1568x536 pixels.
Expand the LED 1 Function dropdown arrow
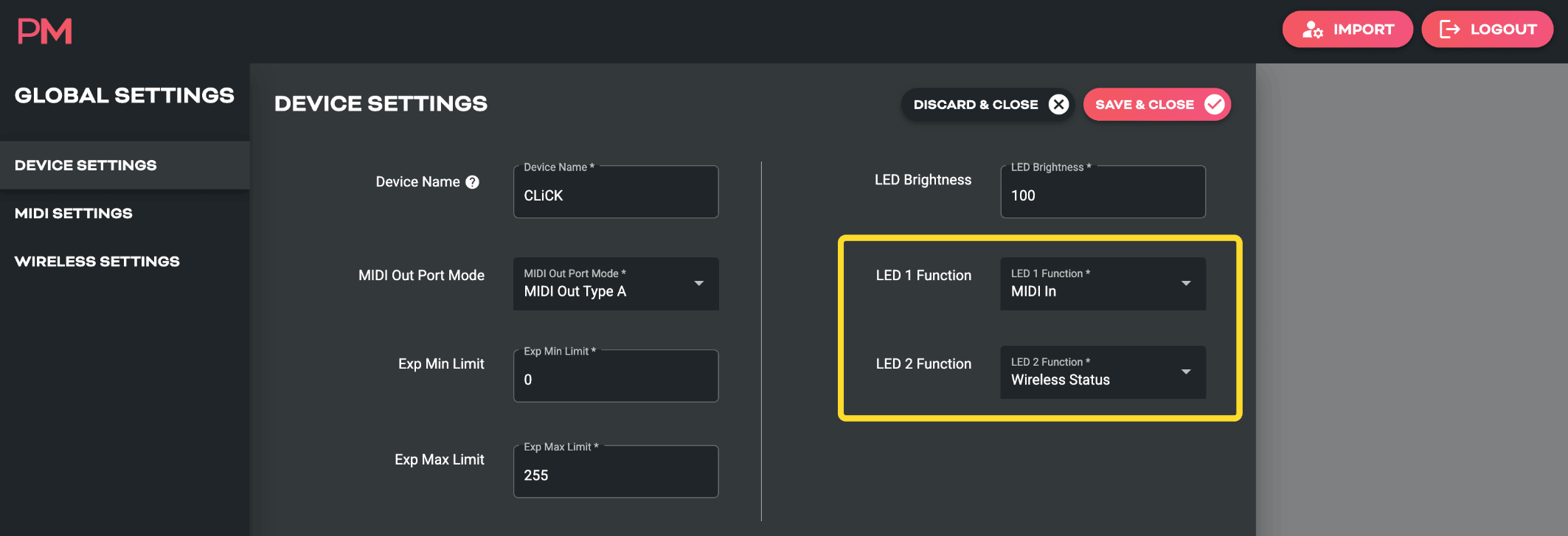1186,283
